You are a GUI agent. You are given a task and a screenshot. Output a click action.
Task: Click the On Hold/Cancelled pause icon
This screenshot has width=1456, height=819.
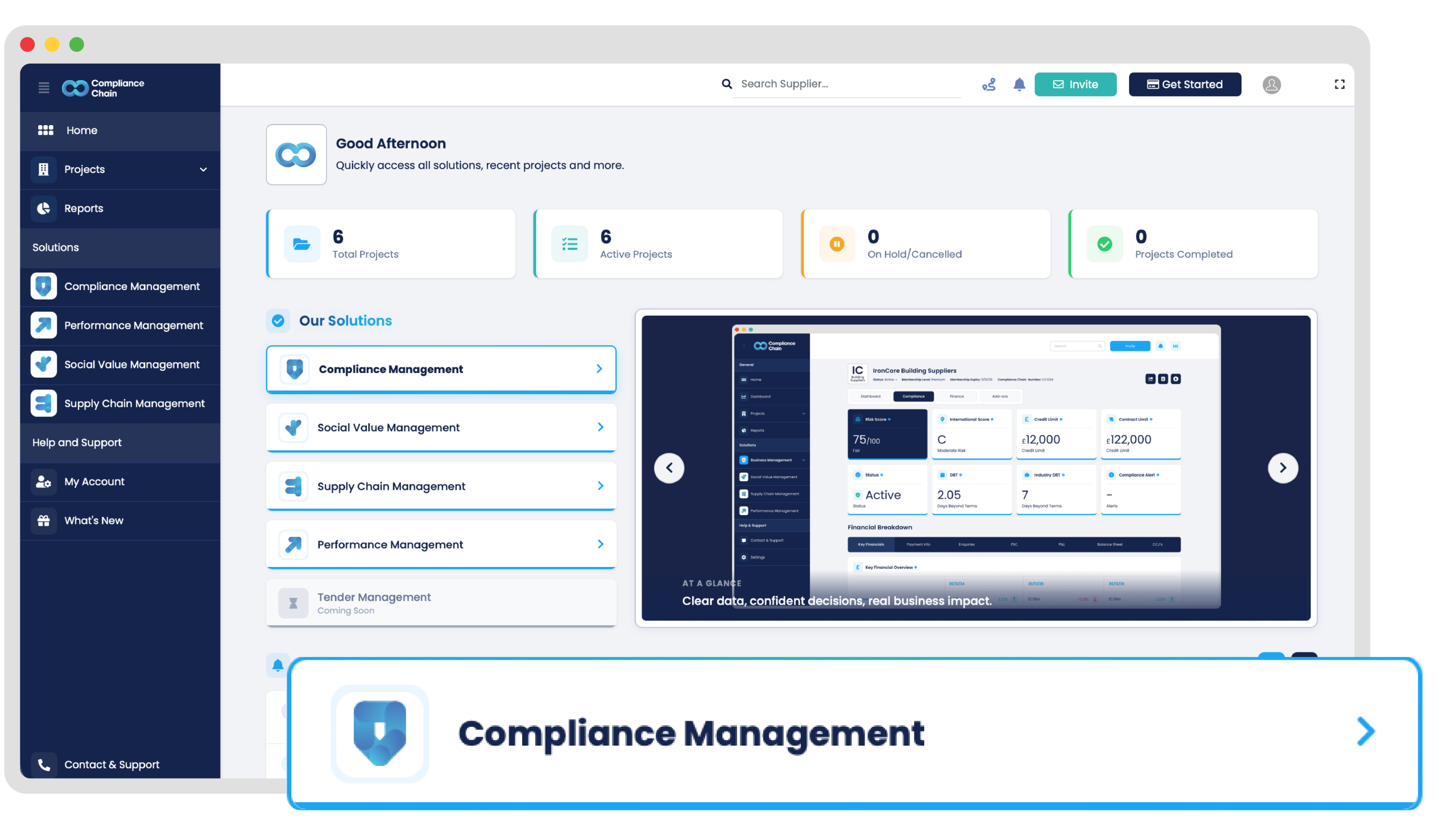click(837, 244)
